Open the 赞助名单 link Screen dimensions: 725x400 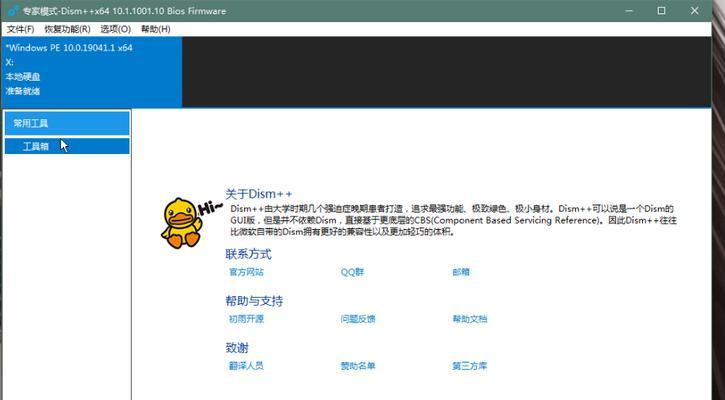pyautogui.click(x=358, y=366)
